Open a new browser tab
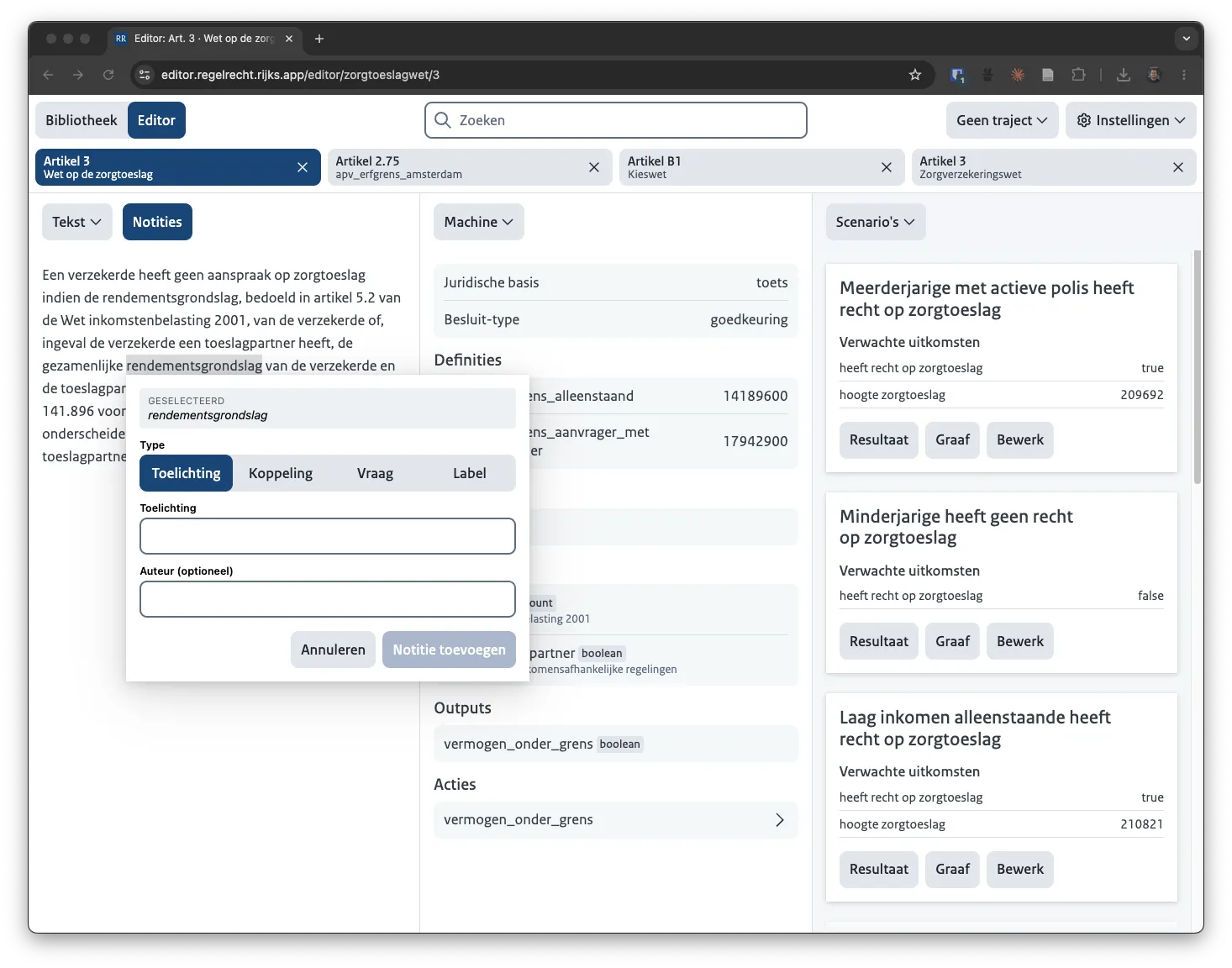Viewport: 1232px width, 968px height. click(319, 39)
